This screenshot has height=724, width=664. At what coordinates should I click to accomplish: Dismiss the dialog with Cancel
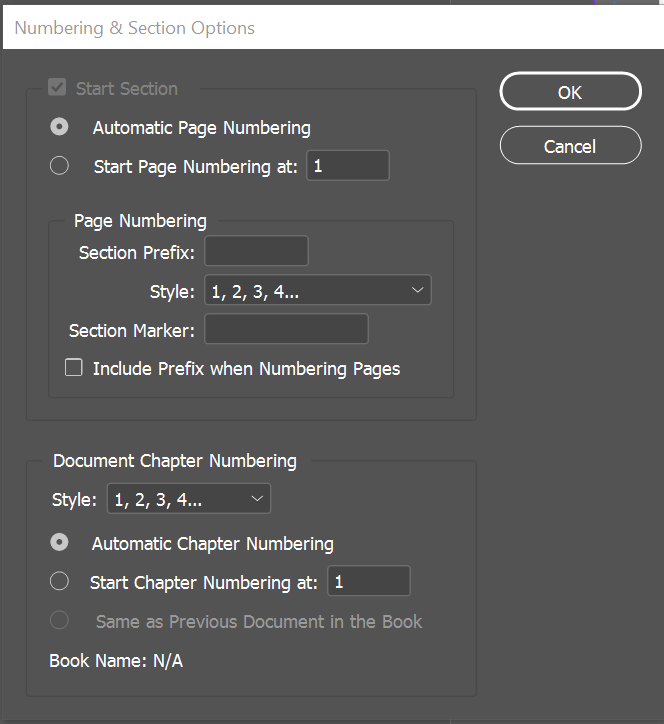[x=570, y=145]
